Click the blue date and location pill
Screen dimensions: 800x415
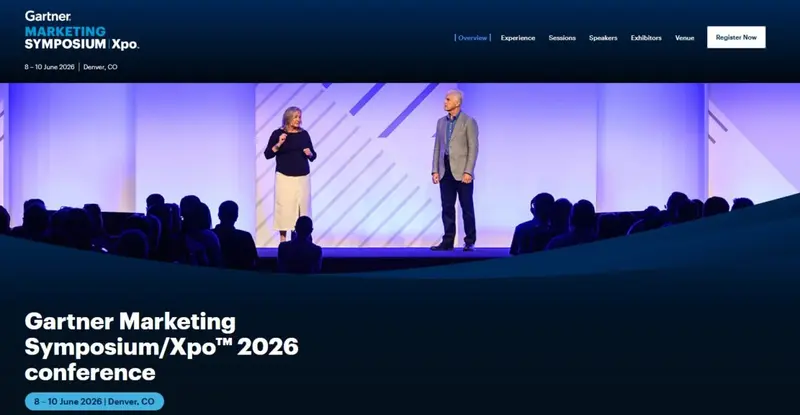(x=94, y=402)
